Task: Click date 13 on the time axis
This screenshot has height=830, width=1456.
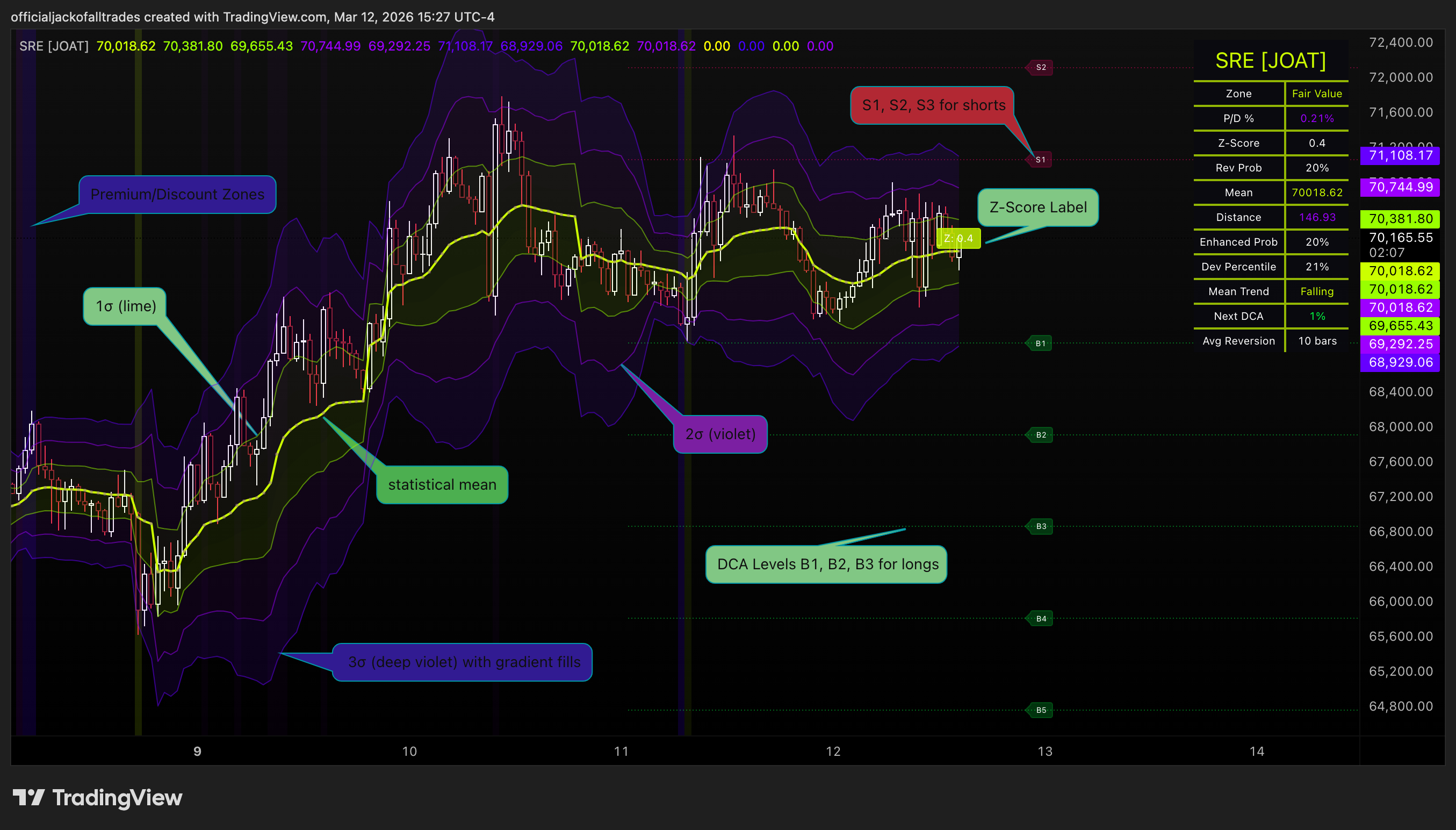Action: tap(1046, 752)
